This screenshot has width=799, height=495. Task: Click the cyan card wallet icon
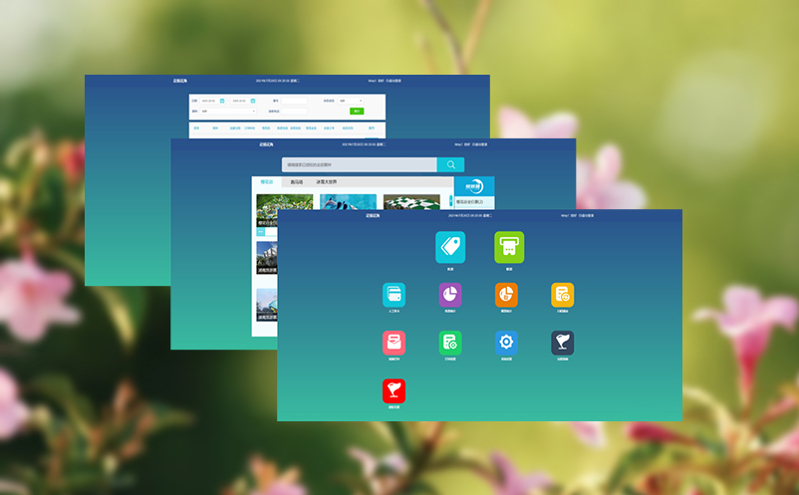coord(394,294)
